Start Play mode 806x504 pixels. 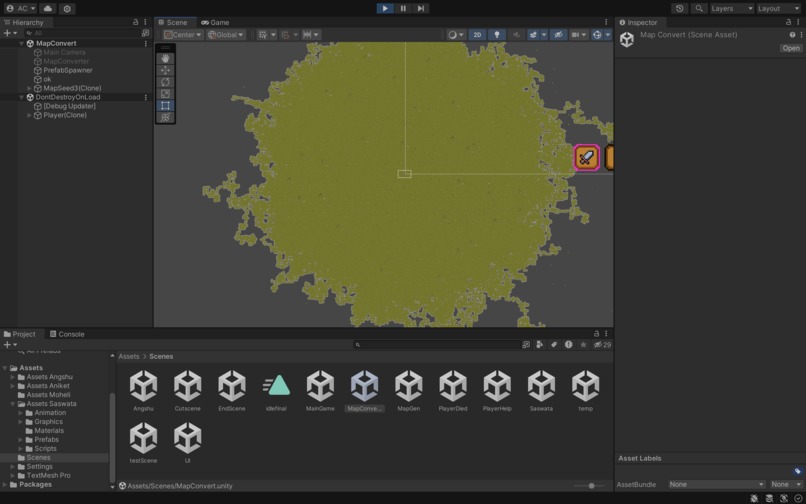tap(384, 8)
